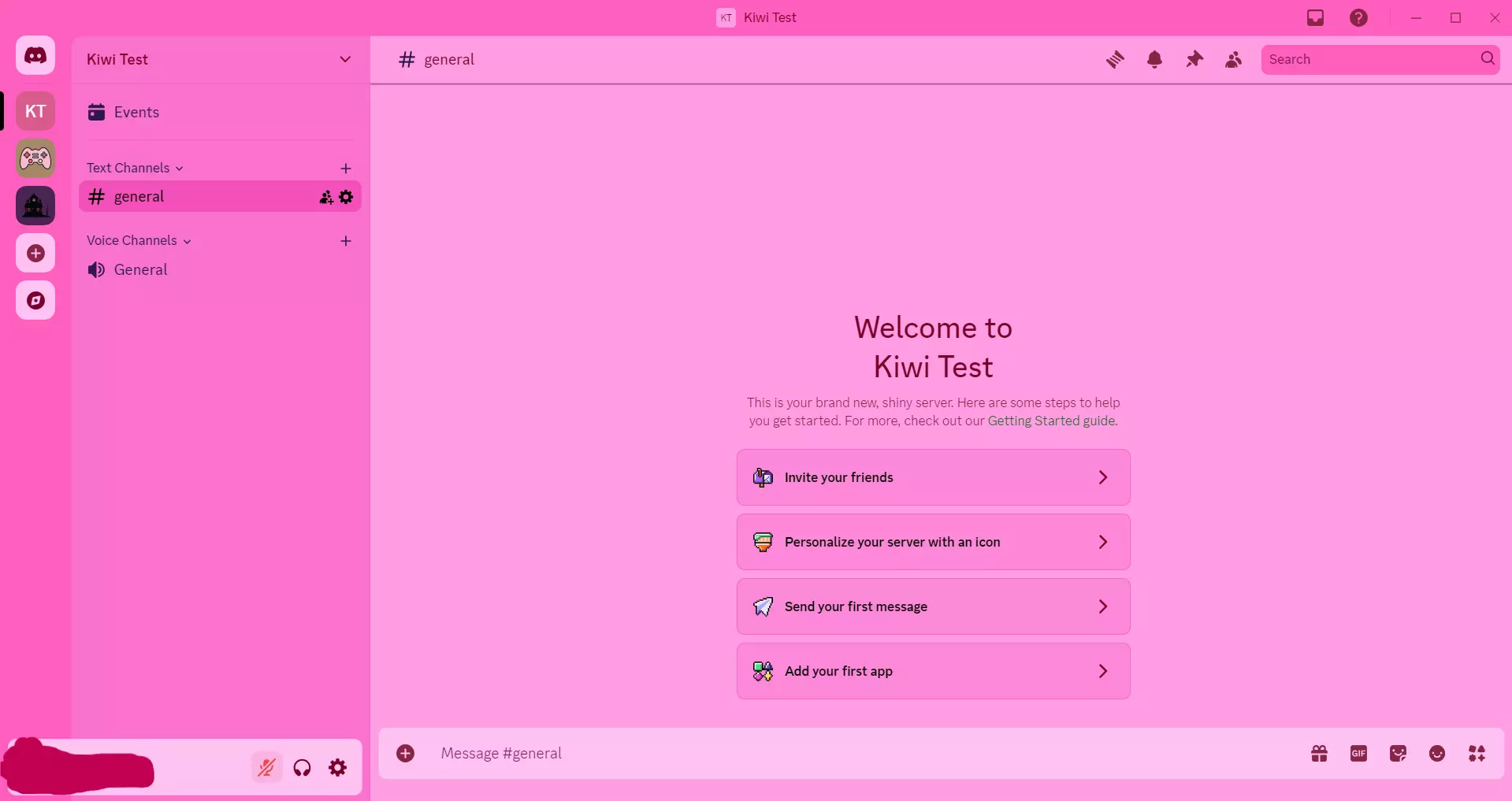1512x801 pixels.
Task: Click Send your first message
Action: point(933,606)
